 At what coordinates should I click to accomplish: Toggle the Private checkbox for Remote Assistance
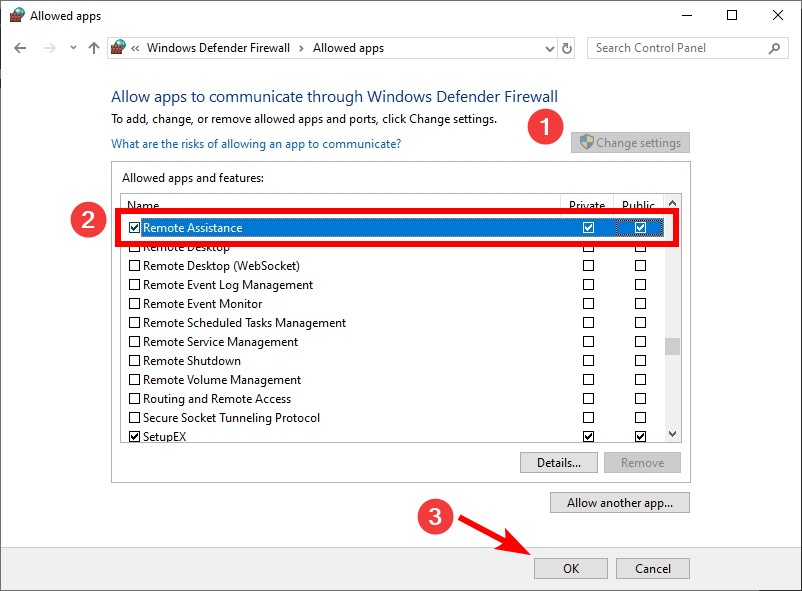click(588, 228)
